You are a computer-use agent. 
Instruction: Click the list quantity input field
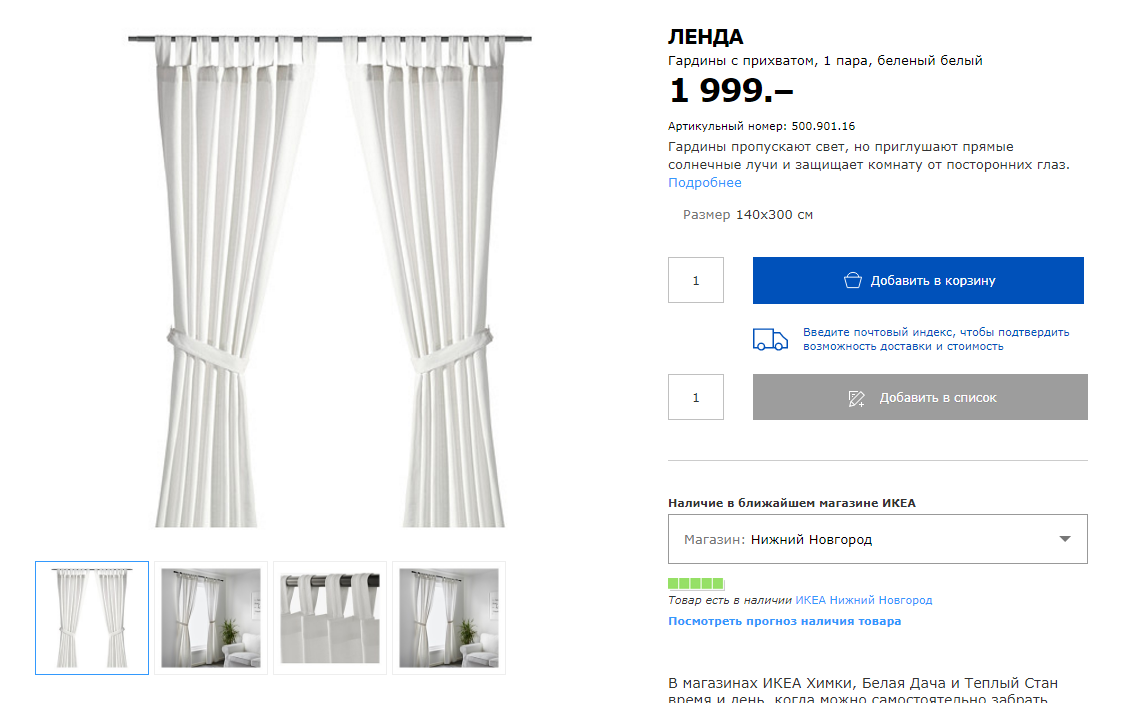[696, 398]
